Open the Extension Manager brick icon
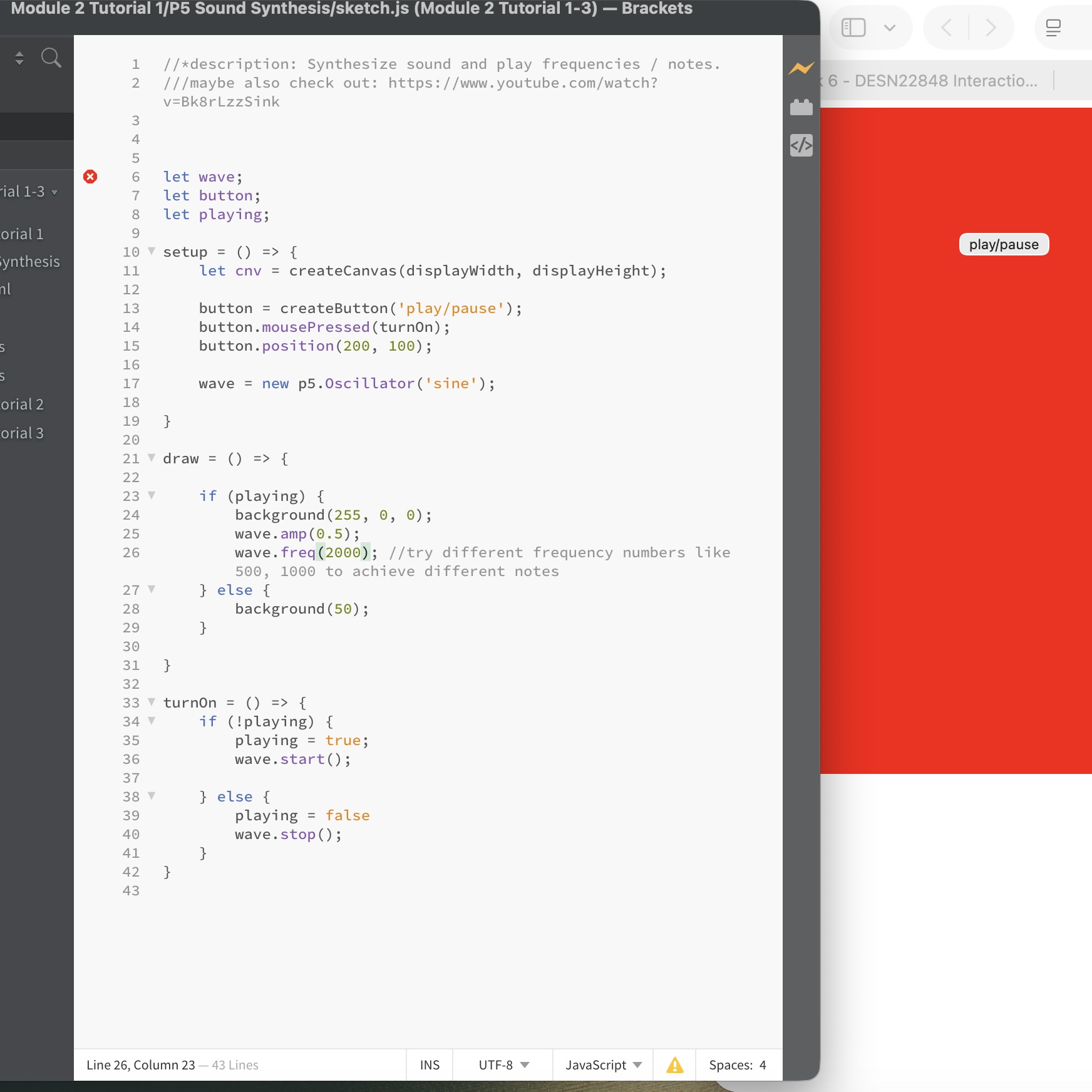Screen dimensions: 1092x1092 [801, 108]
